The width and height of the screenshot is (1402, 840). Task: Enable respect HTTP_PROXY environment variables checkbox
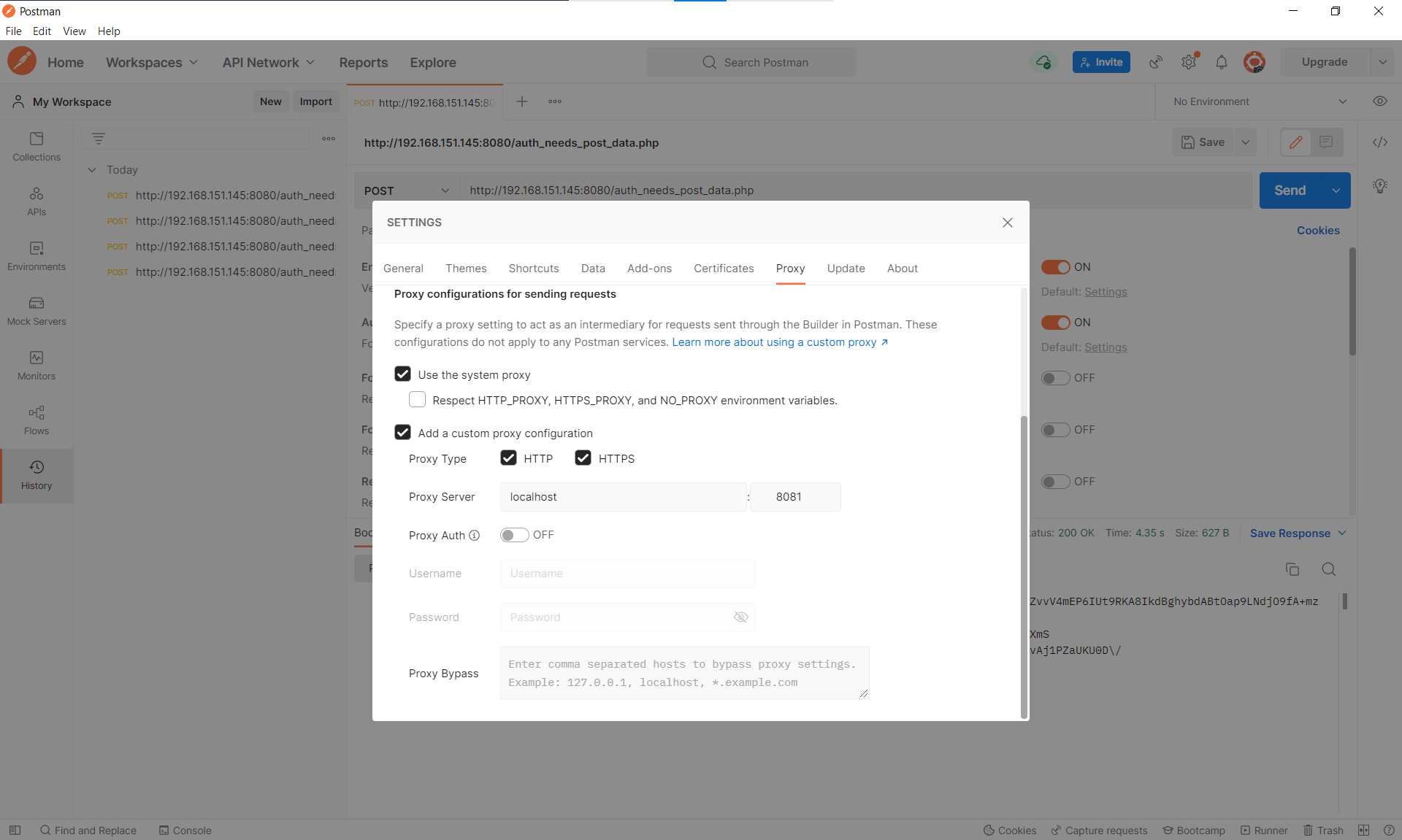pyautogui.click(x=417, y=400)
